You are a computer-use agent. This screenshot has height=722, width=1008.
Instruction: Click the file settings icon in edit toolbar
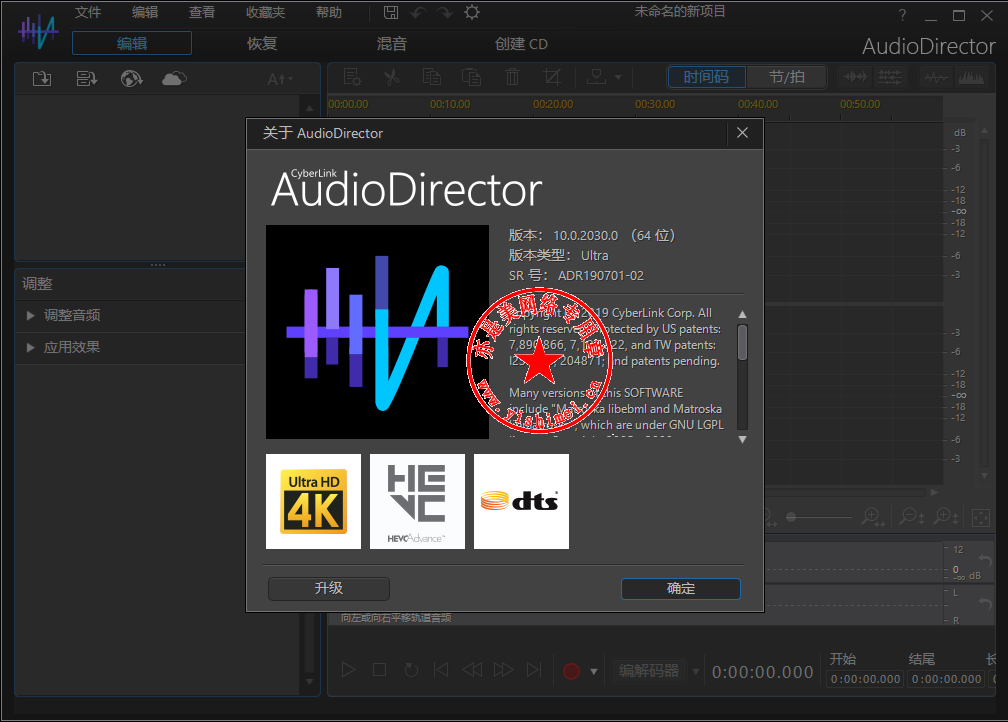[352, 77]
